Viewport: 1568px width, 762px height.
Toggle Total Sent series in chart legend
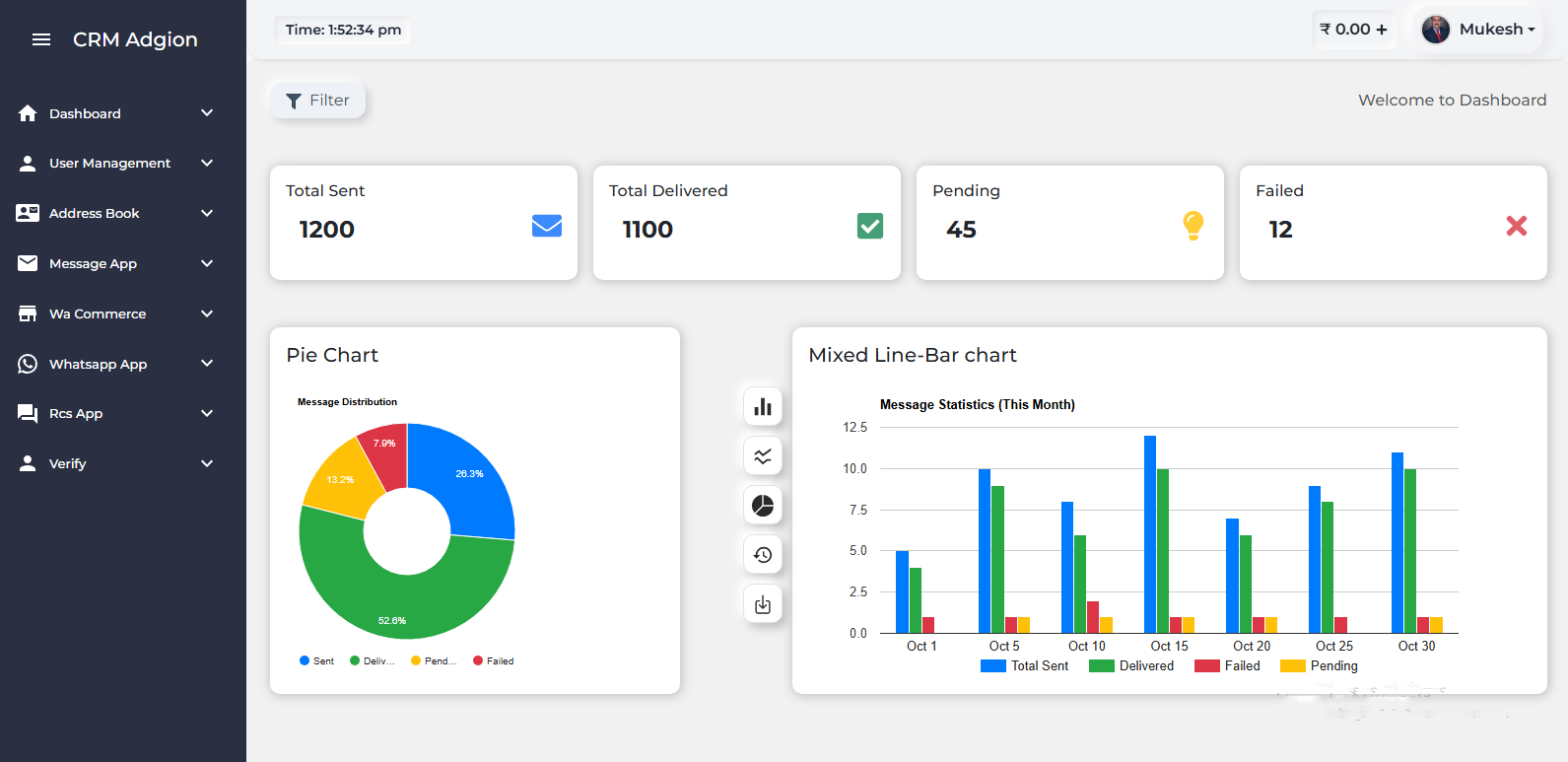[1025, 666]
